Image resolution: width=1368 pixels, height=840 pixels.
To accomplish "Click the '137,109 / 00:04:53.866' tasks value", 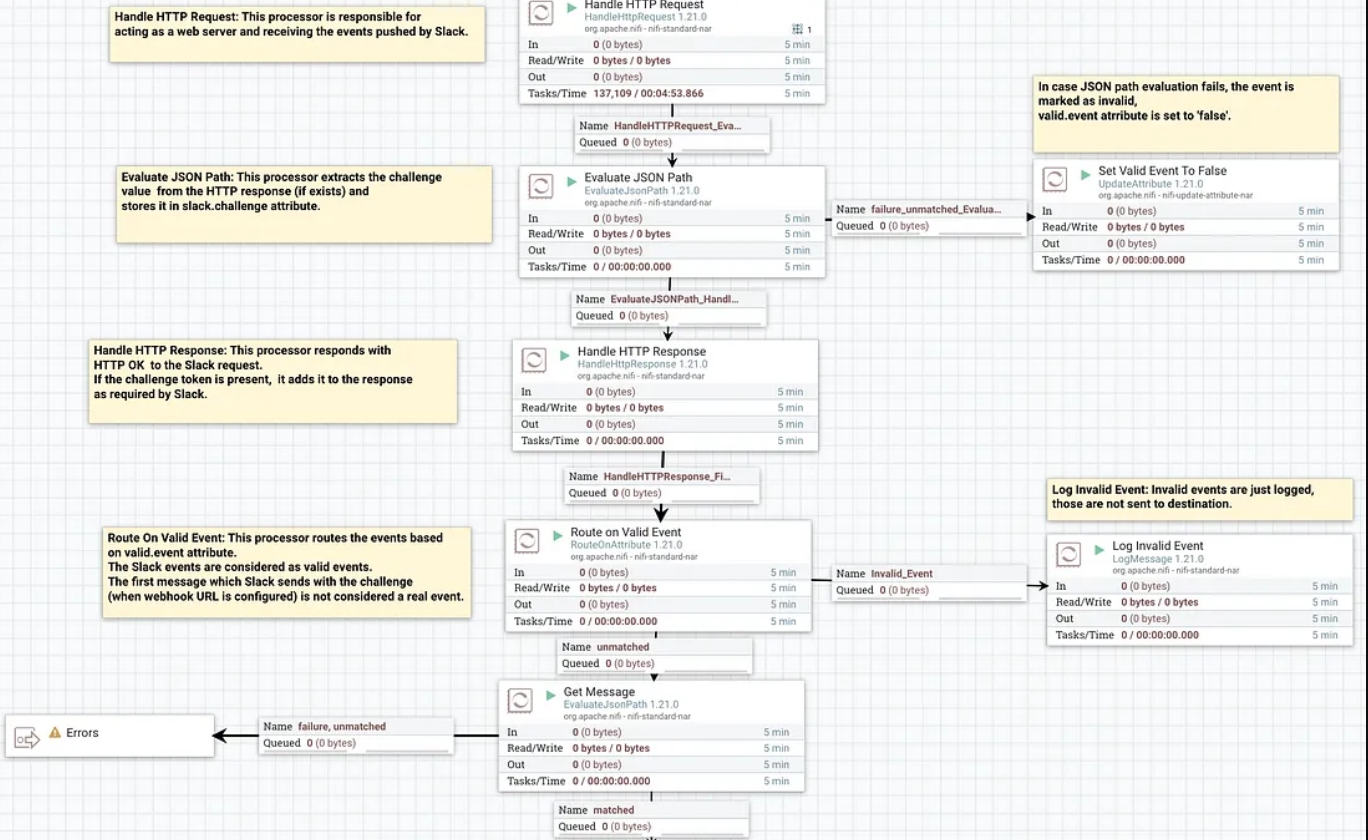I will click(648, 93).
